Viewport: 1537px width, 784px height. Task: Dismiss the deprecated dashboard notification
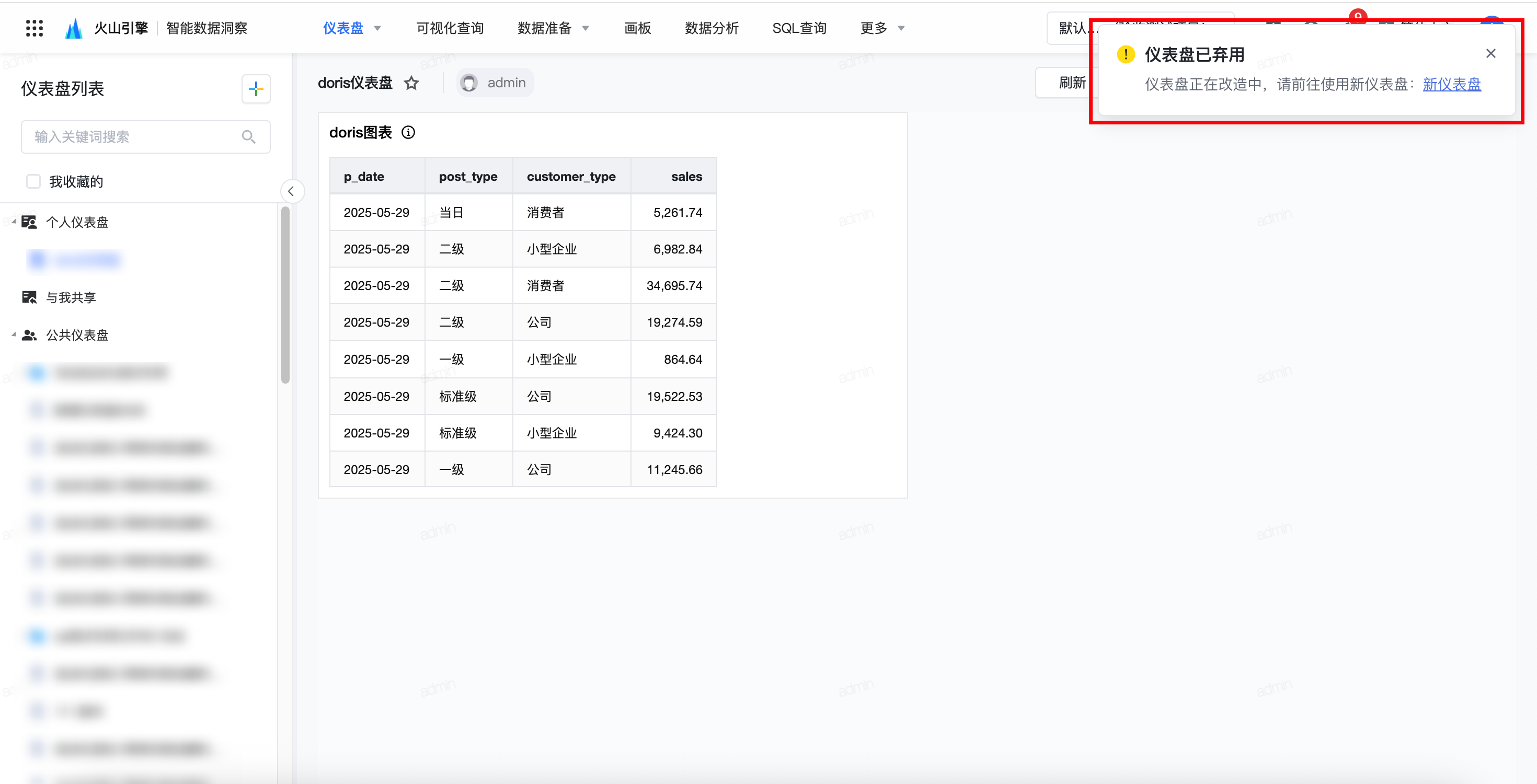click(x=1490, y=54)
